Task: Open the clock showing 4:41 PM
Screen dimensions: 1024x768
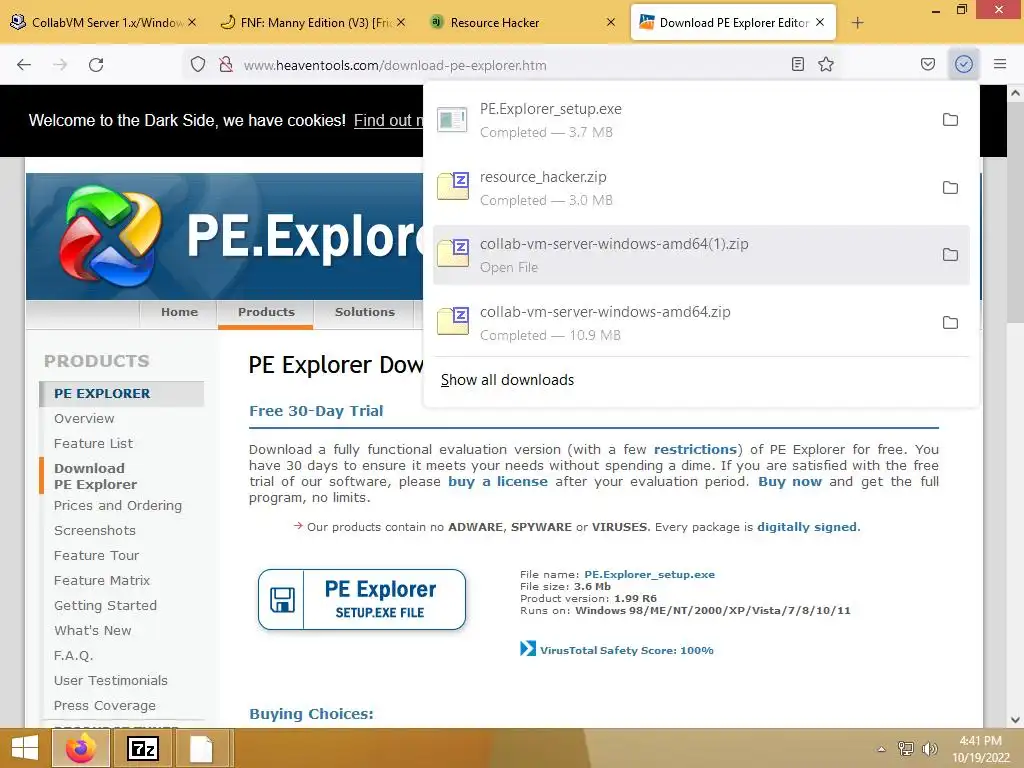Action: 980,749
